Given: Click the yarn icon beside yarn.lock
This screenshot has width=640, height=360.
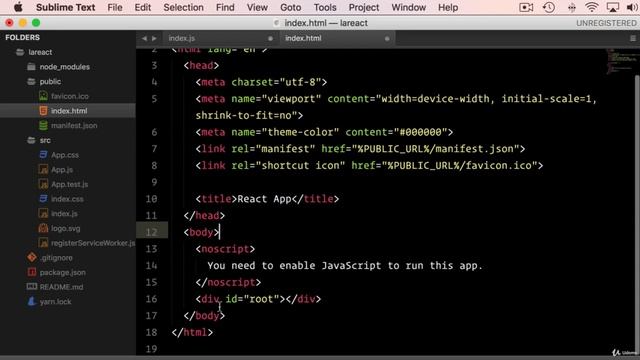Looking at the screenshot, I should pos(32,302).
